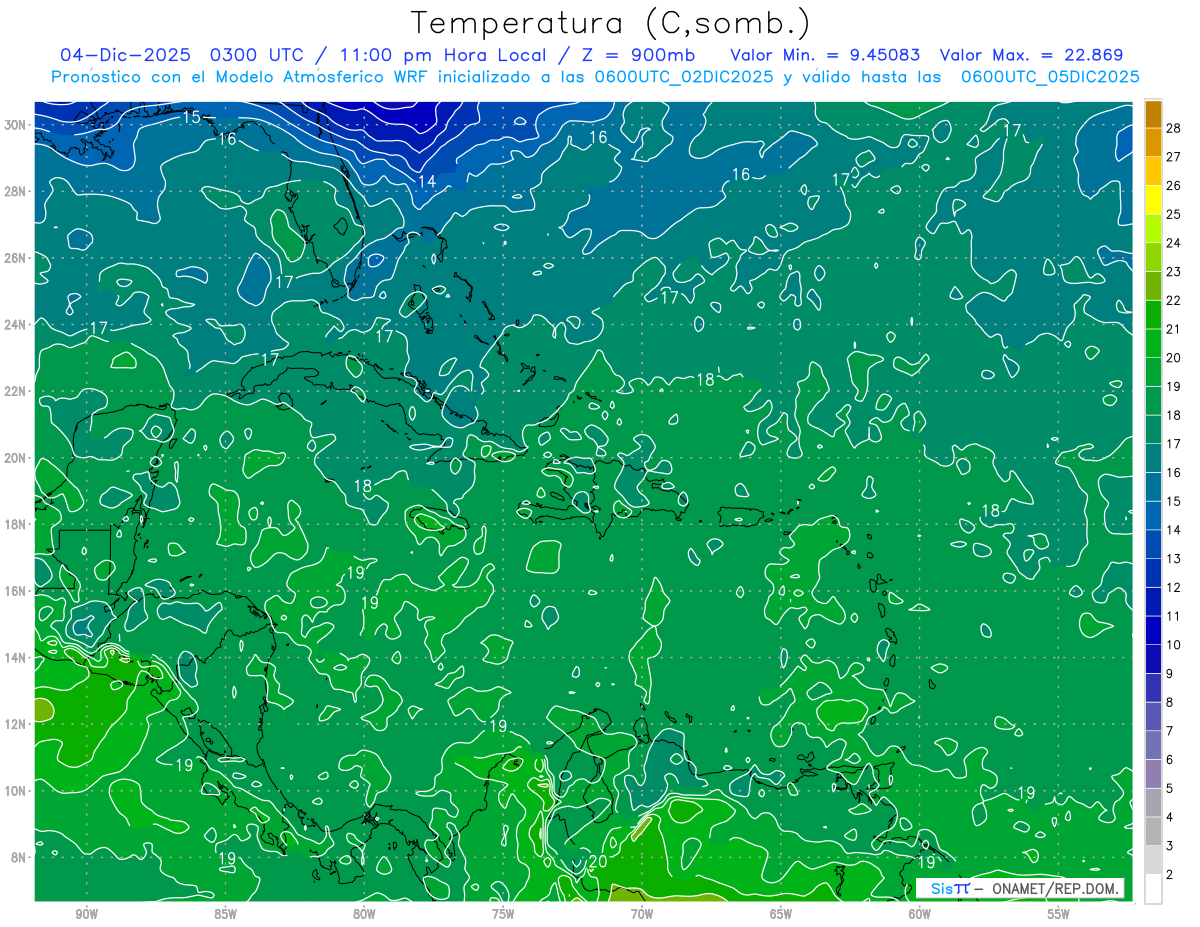The height and width of the screenshot is (927, 1200).
Task: Click the "0300 UTC" time label
Action: pos(257,55)
